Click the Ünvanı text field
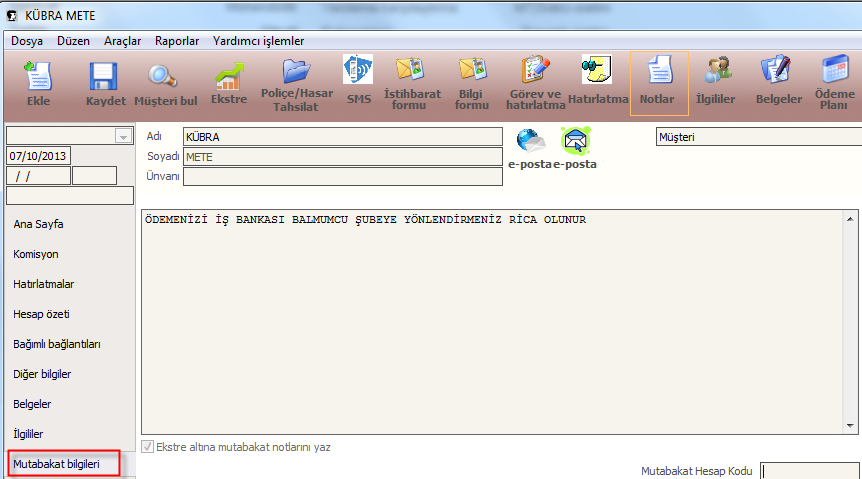The height and width of the screenshot is (479, 862). pyautogui.click(x=342, y=176)
